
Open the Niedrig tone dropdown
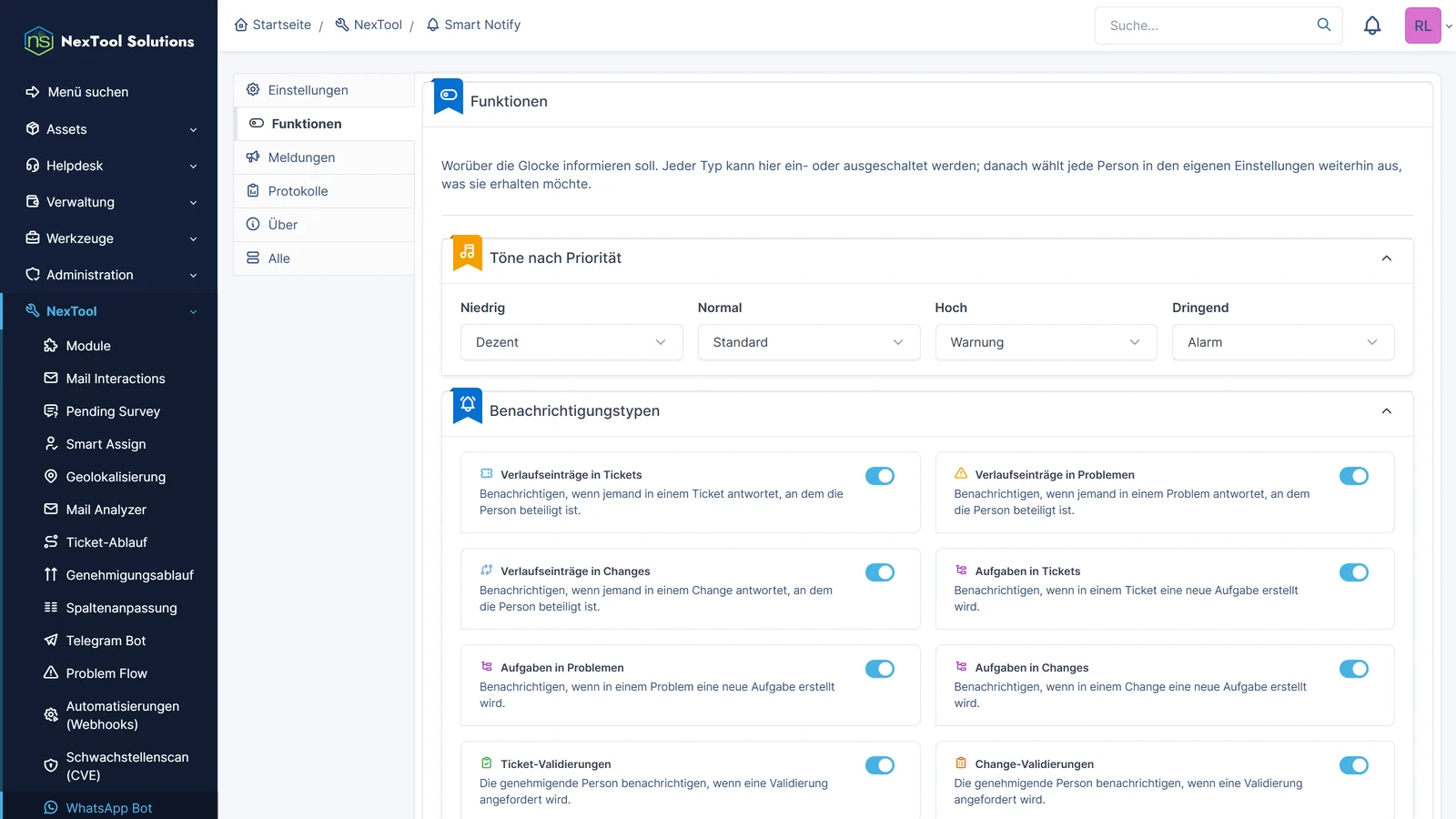[571, 342]
